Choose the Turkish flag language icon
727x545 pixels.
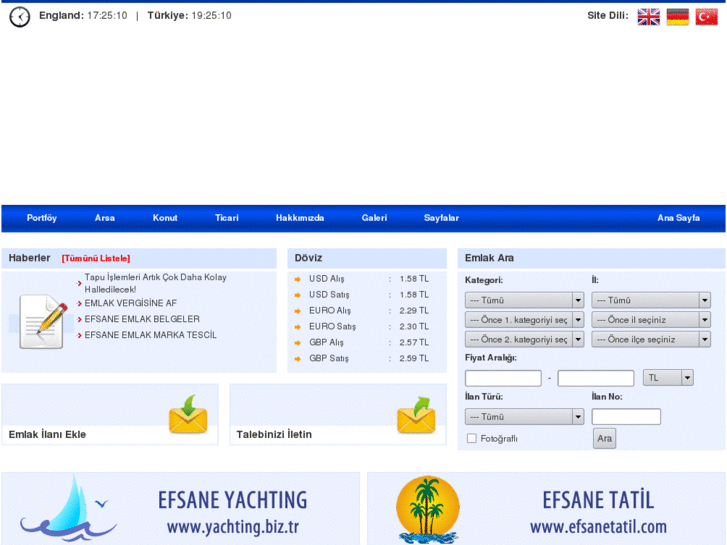(706, 16)
